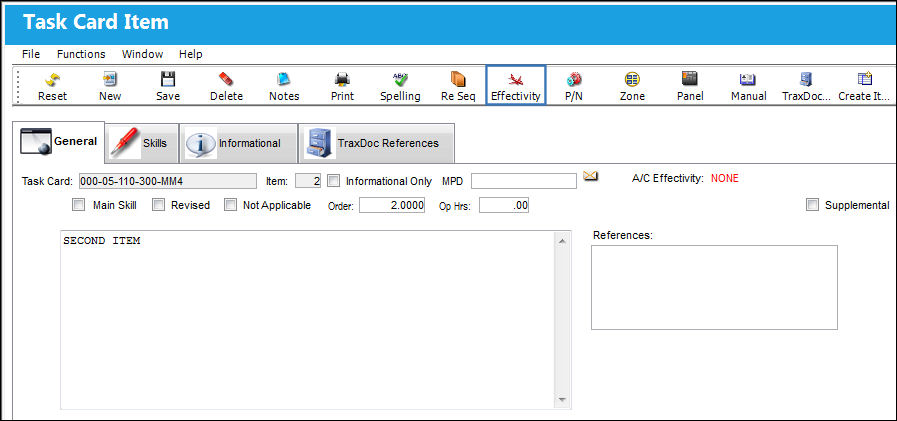Switch to the Informational tab

[x=238, y=143]
